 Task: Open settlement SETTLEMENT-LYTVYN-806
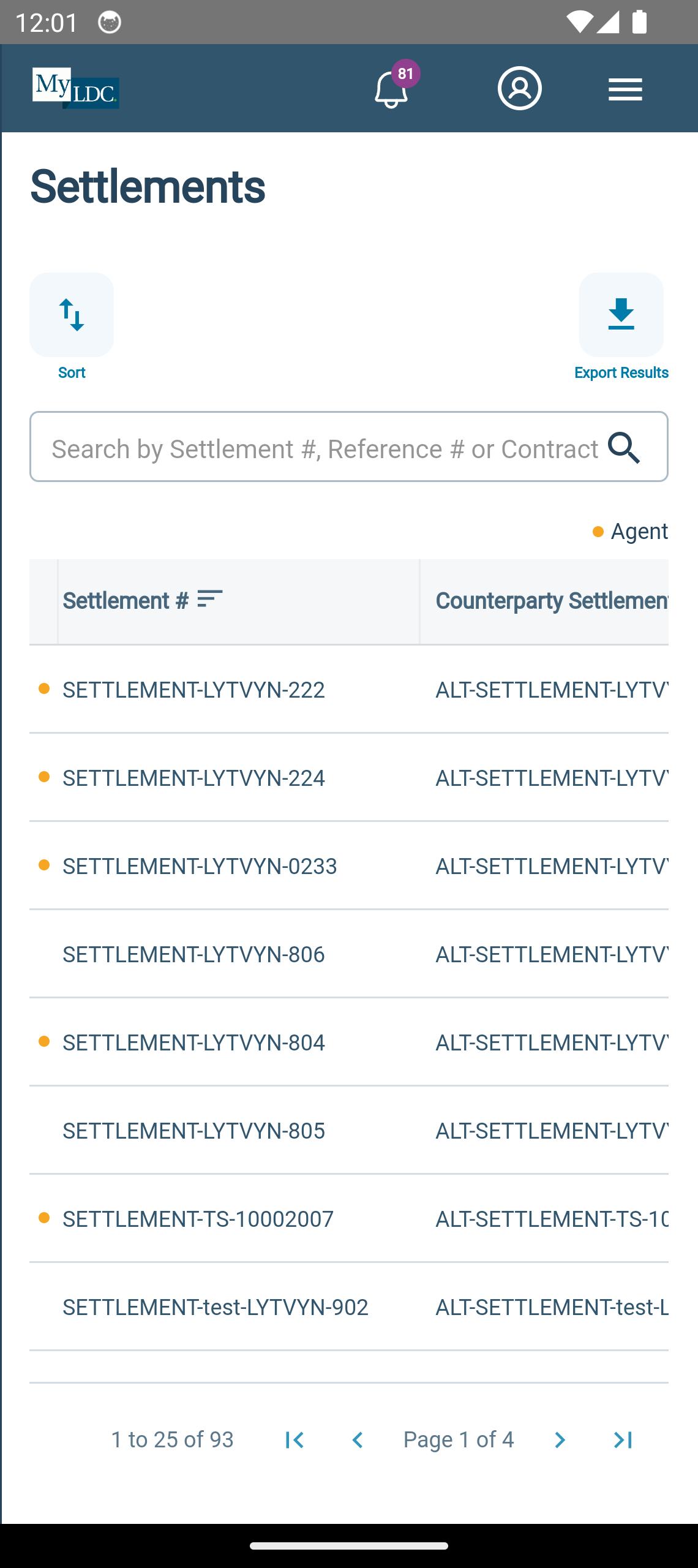point(193,954)
